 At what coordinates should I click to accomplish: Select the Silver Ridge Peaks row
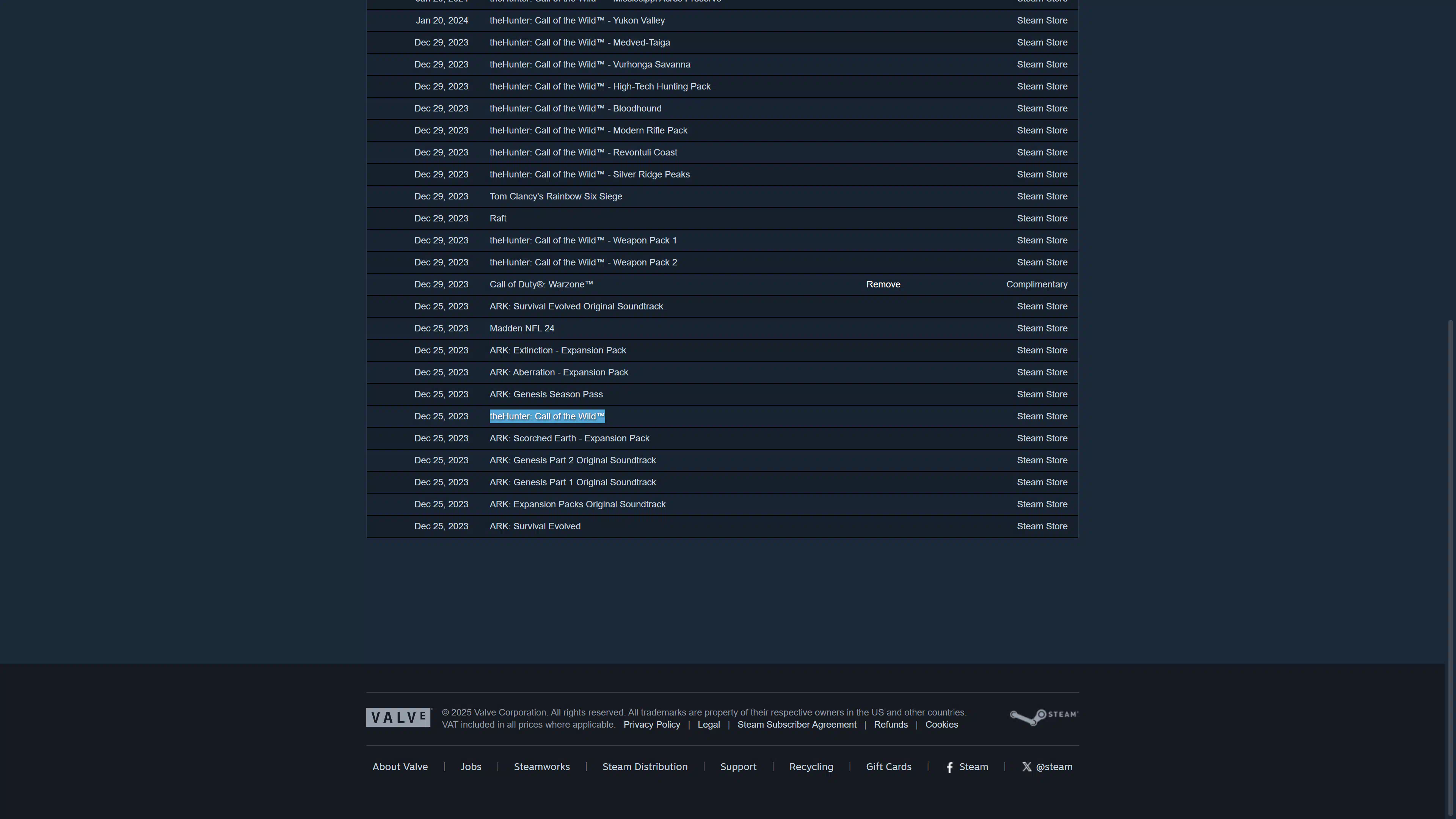(722, 175)
